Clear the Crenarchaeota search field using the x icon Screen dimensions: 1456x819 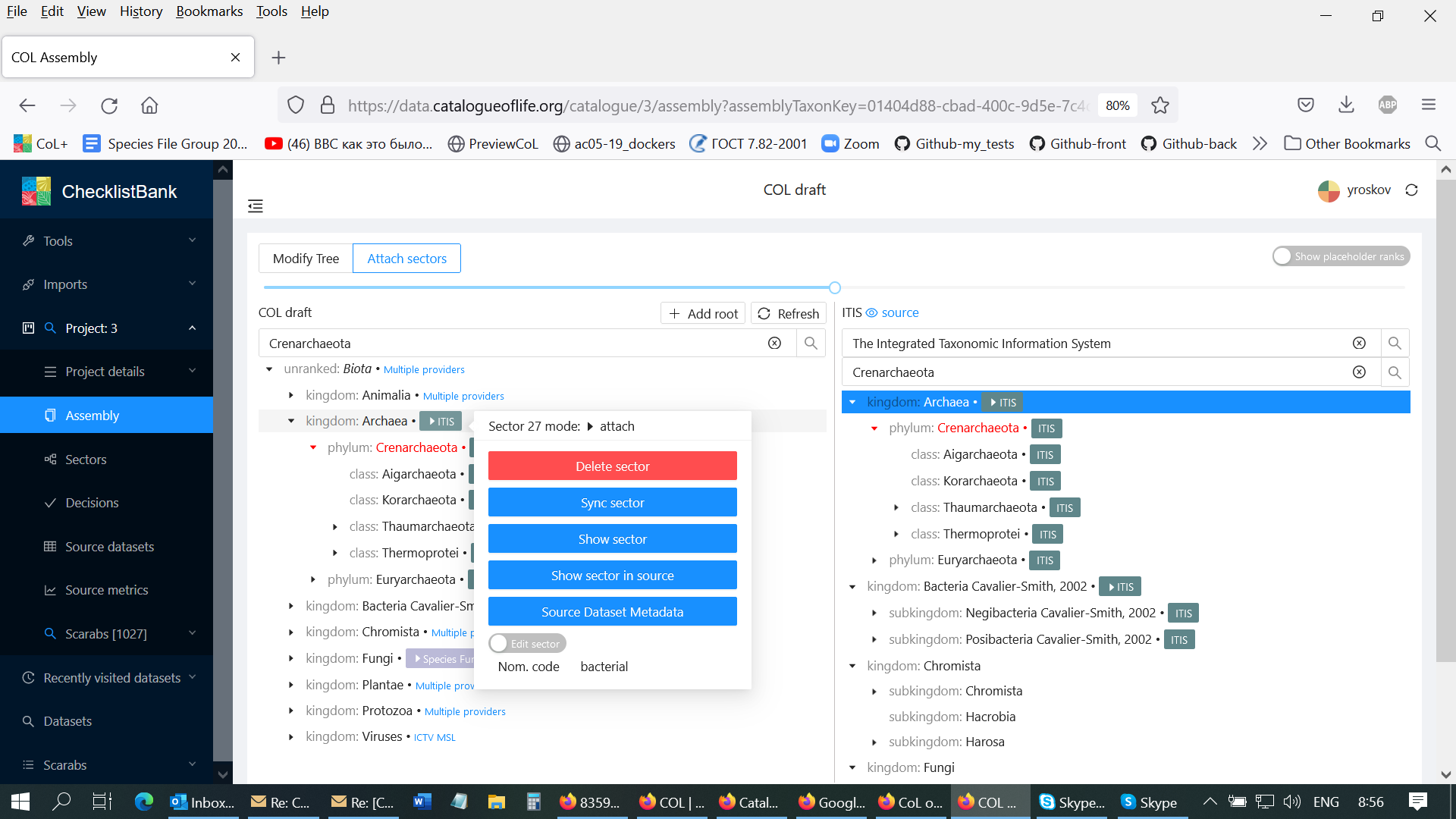click(774, 343)
